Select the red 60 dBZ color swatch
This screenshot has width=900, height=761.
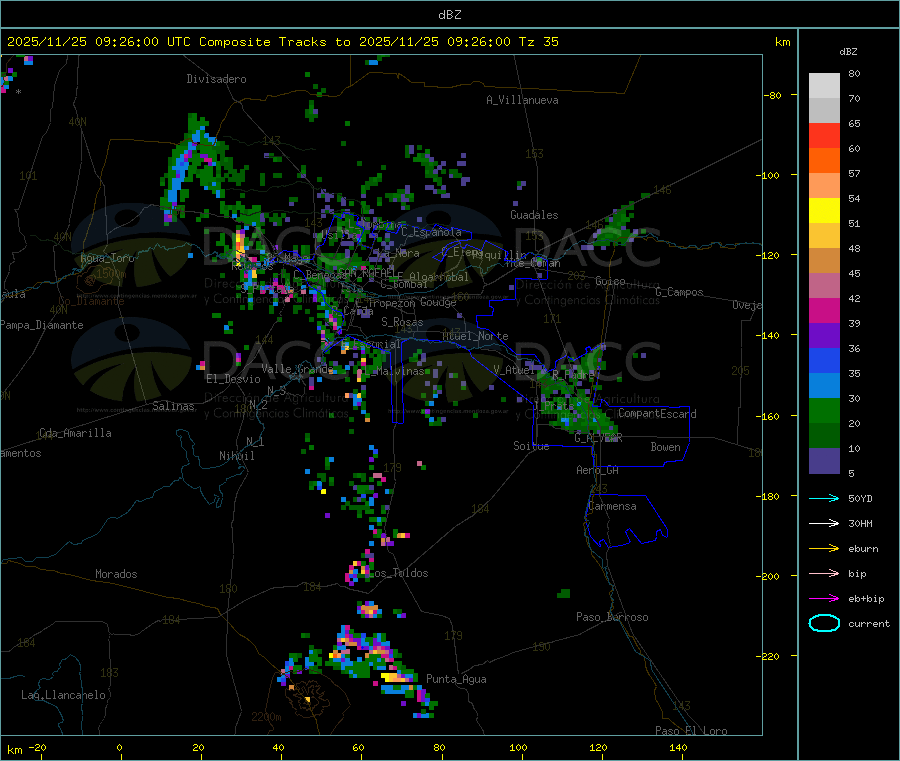(824, 135)
